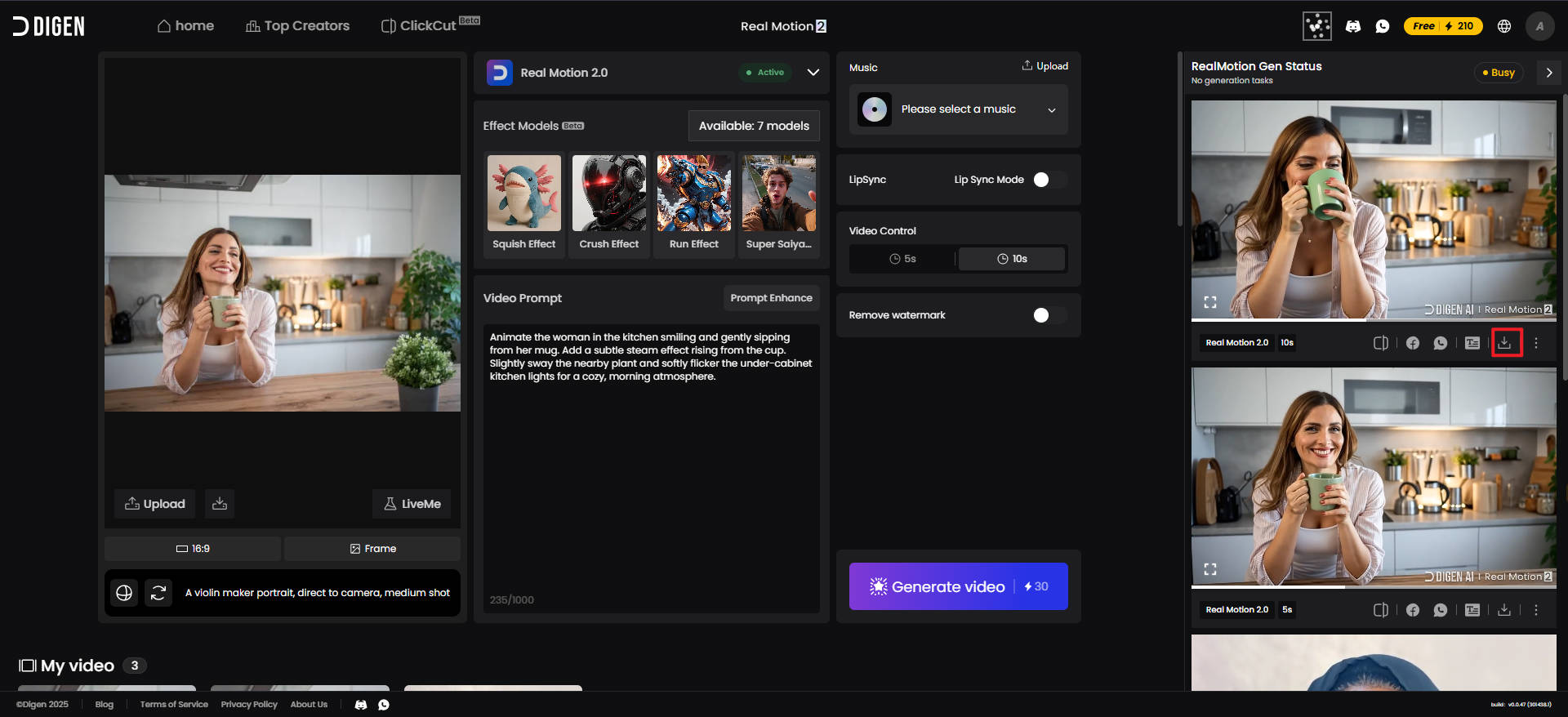Open the 16:9 aspect ratio selector
Screen dimensions: 1568x717
coord(193,549)
